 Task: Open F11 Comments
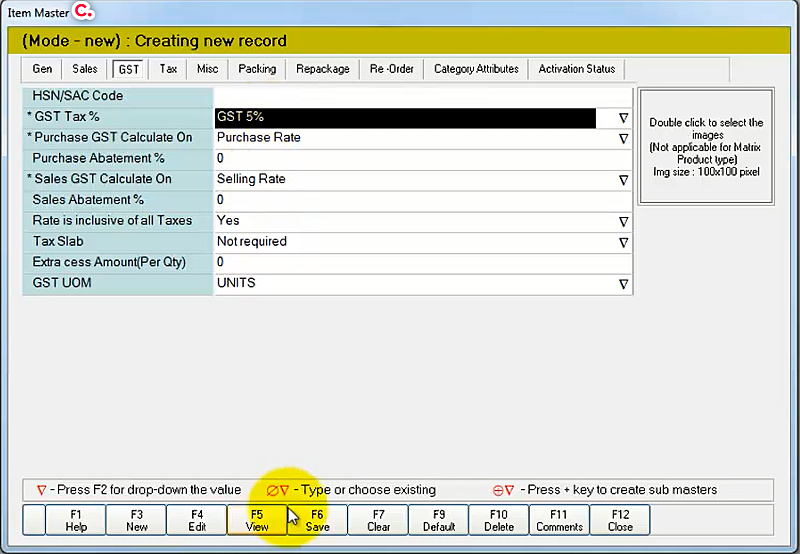[x=559, y=520]
